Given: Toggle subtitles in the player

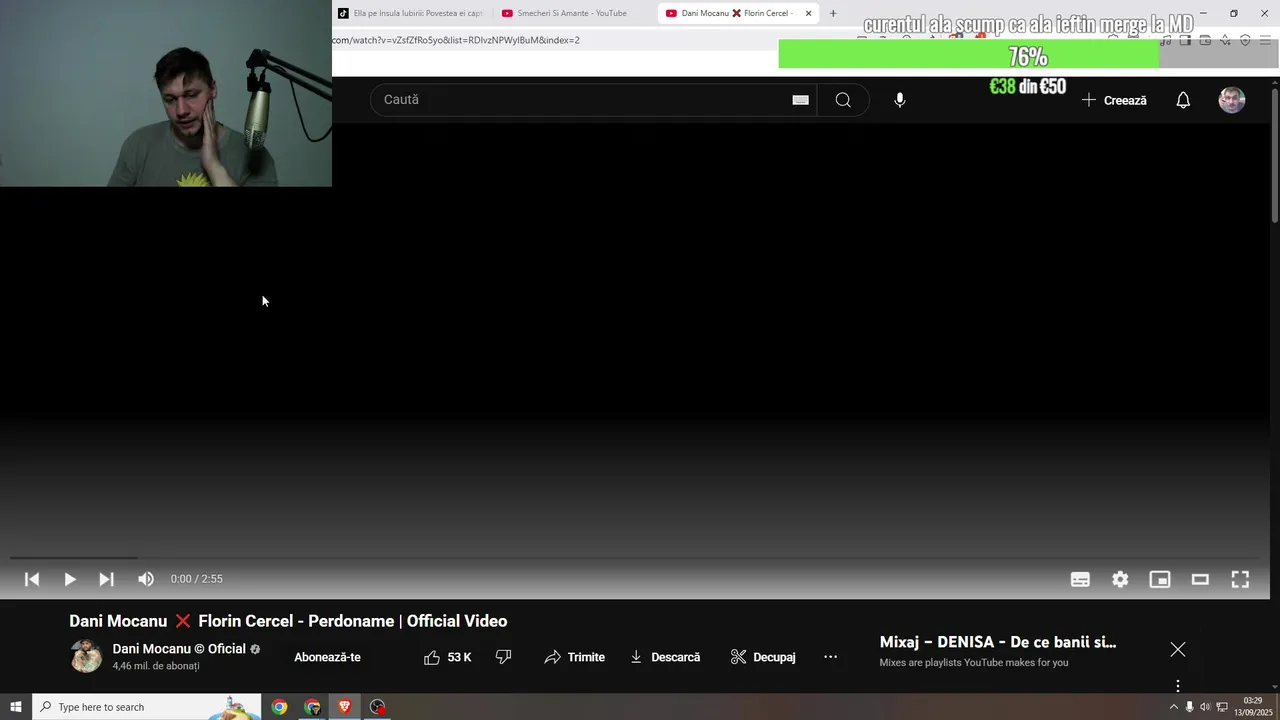Looking at the screenshot, I should pos(1080,579).
